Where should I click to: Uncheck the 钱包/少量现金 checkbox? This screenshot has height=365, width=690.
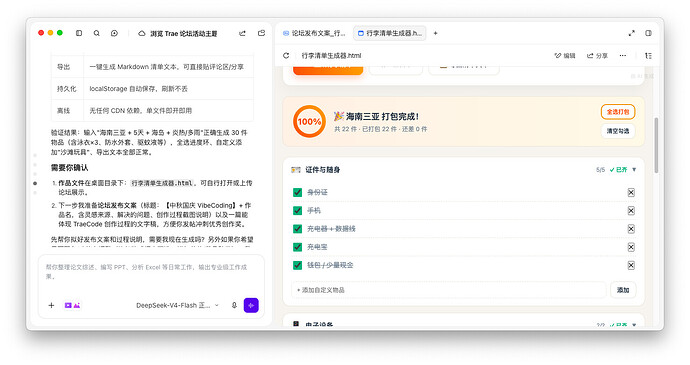coord(297,265)
